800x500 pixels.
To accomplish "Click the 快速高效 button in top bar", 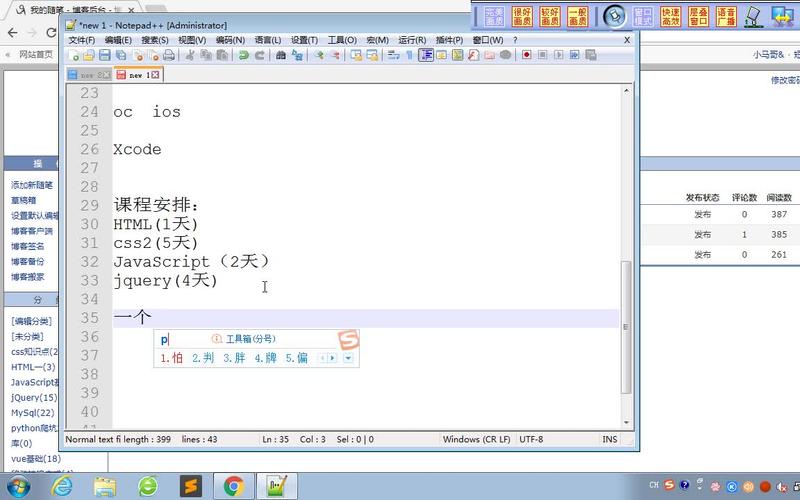I will tap(670, 17).
